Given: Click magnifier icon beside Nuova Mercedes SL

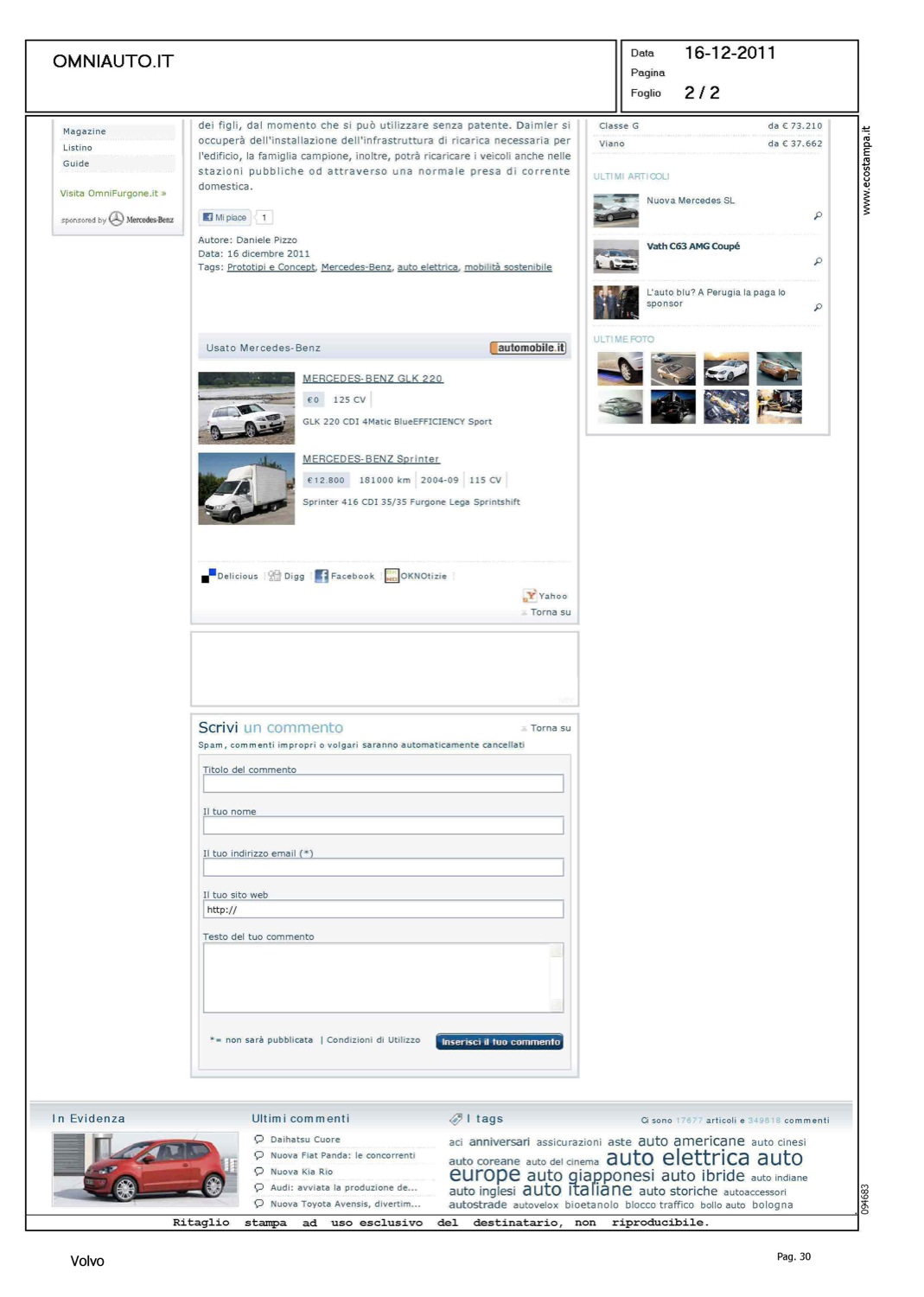Looking at the screenshot, I should point(818,216).
